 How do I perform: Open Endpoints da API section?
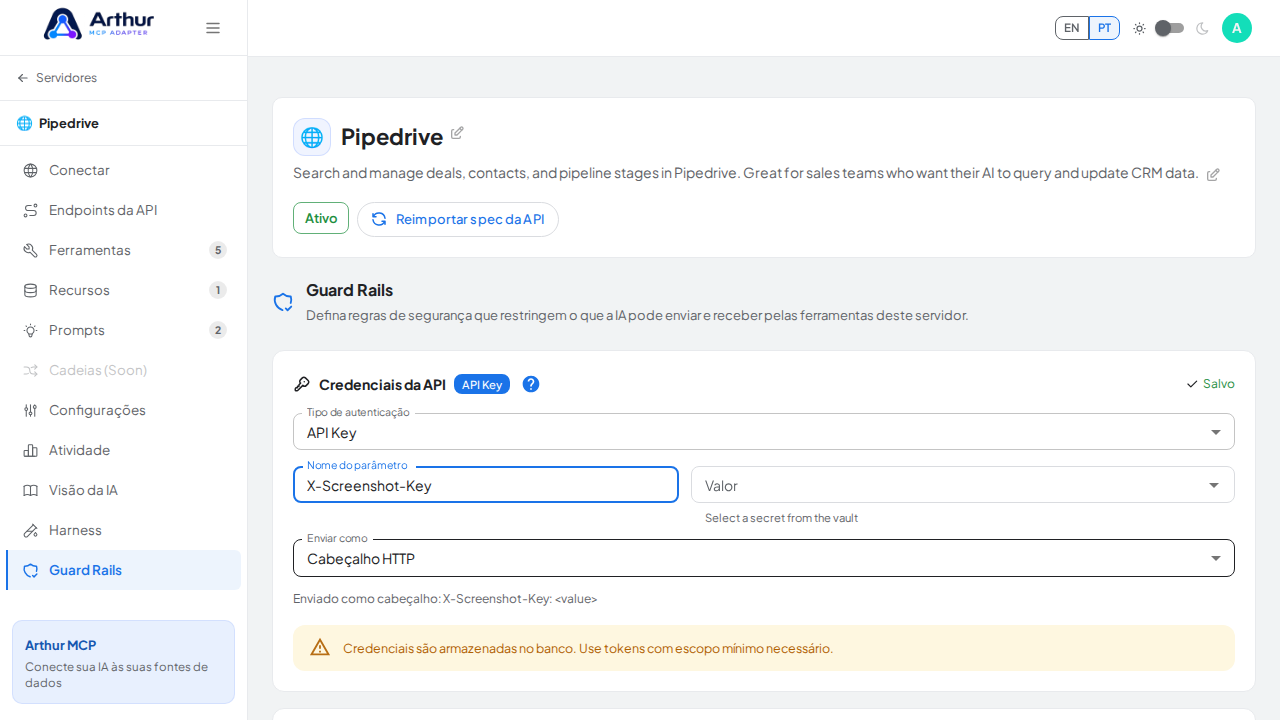(x=123, y=210)
